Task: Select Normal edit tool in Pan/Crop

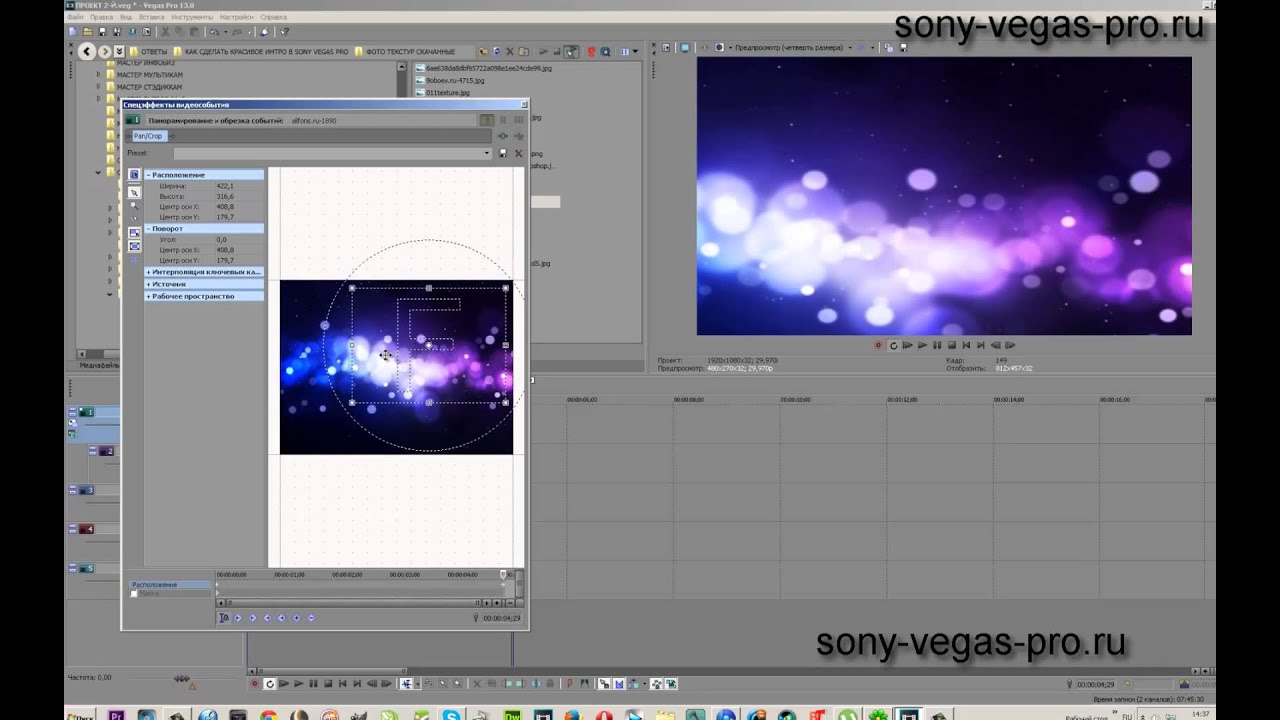Action: coord(134,193)
